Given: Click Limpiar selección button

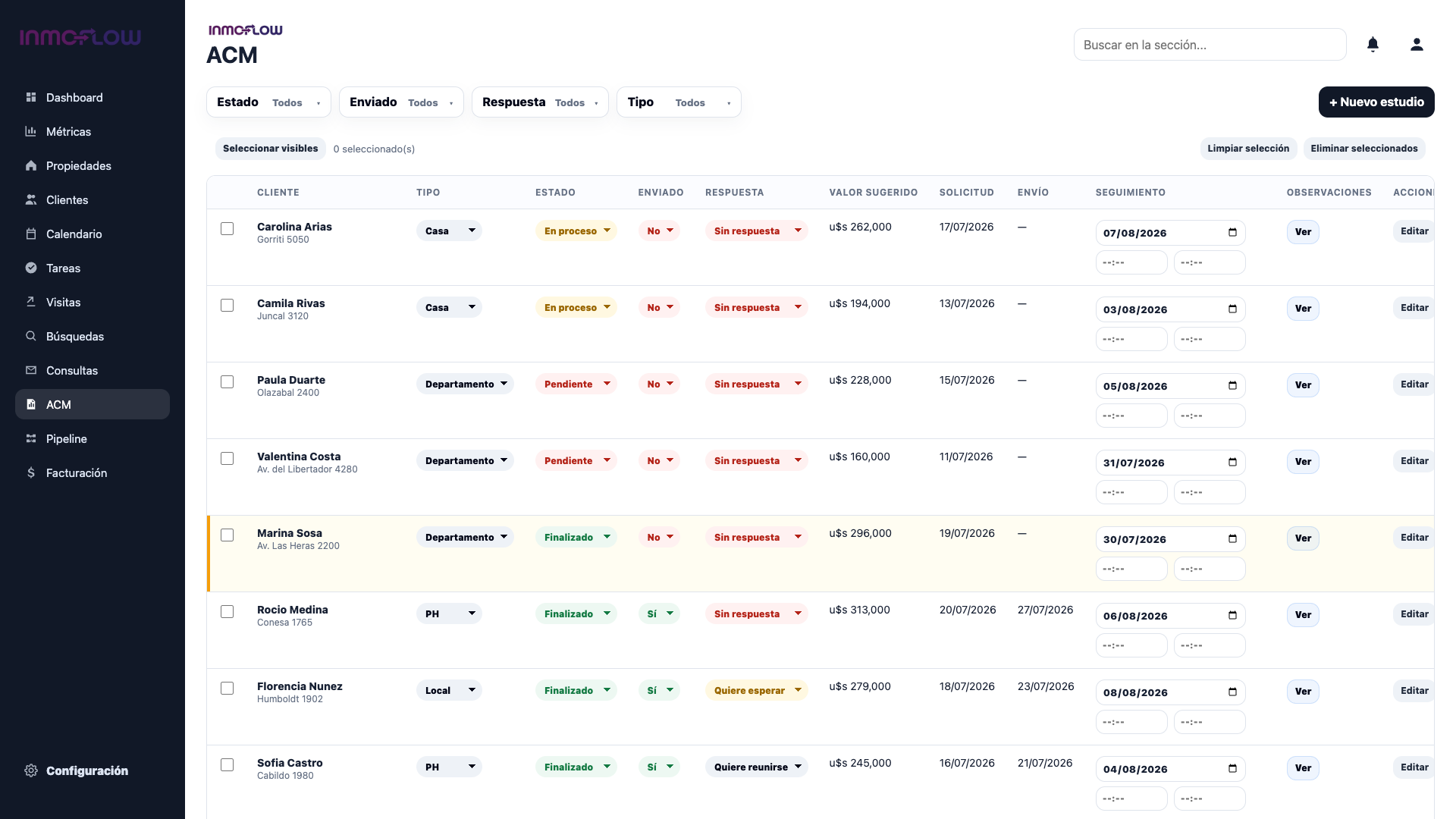Looking at the screenshot, I should 1248,149.
